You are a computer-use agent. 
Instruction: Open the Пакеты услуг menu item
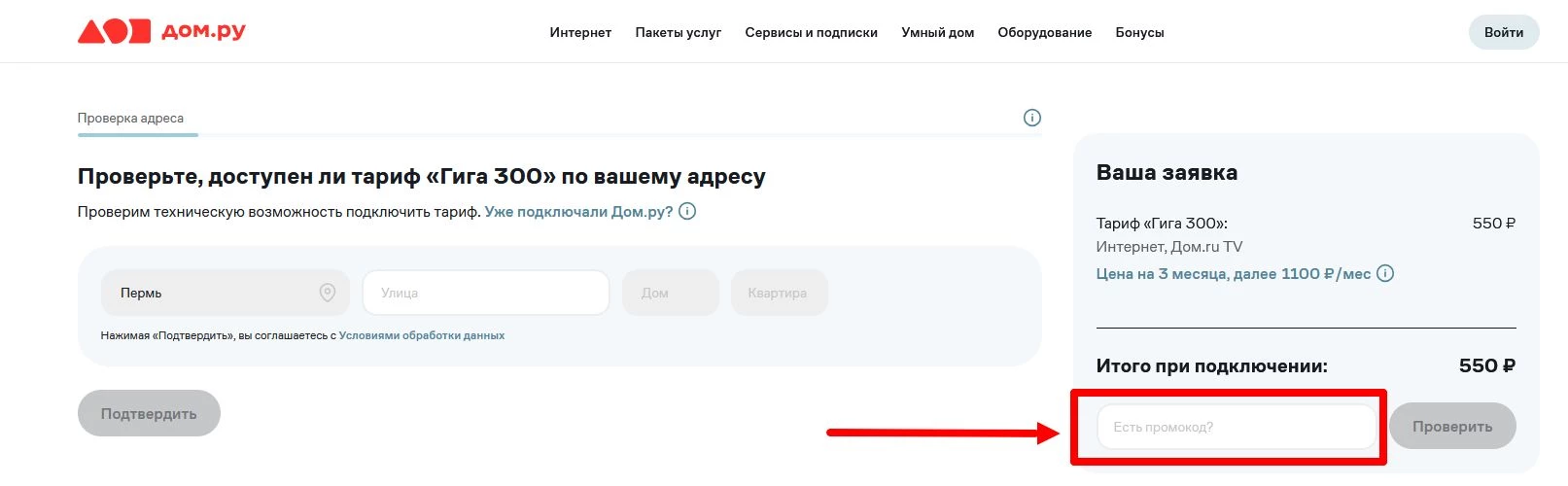tap(678, 32)
